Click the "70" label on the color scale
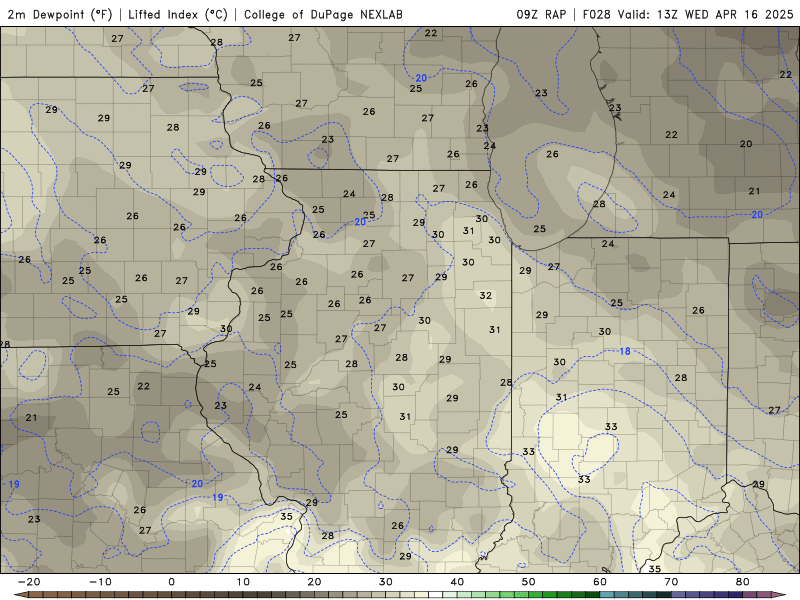Viewport: 800px width, 600px height. (x=671, y=582)
